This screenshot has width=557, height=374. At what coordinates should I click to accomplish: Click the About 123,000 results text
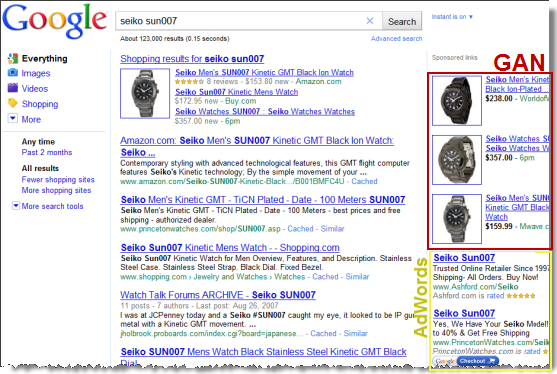click(174, 38)
